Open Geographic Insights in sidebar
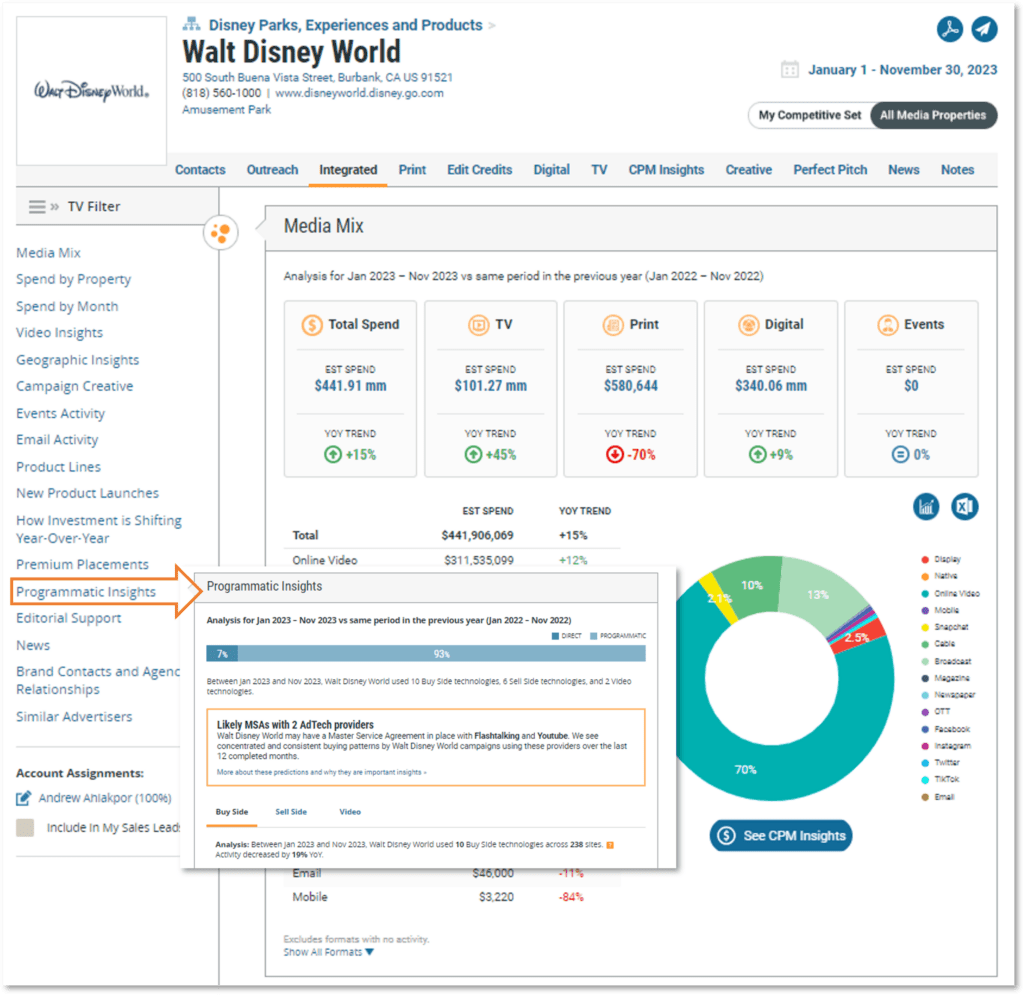This screenshot has width=1024, height=995. click(x=78, y=360)
